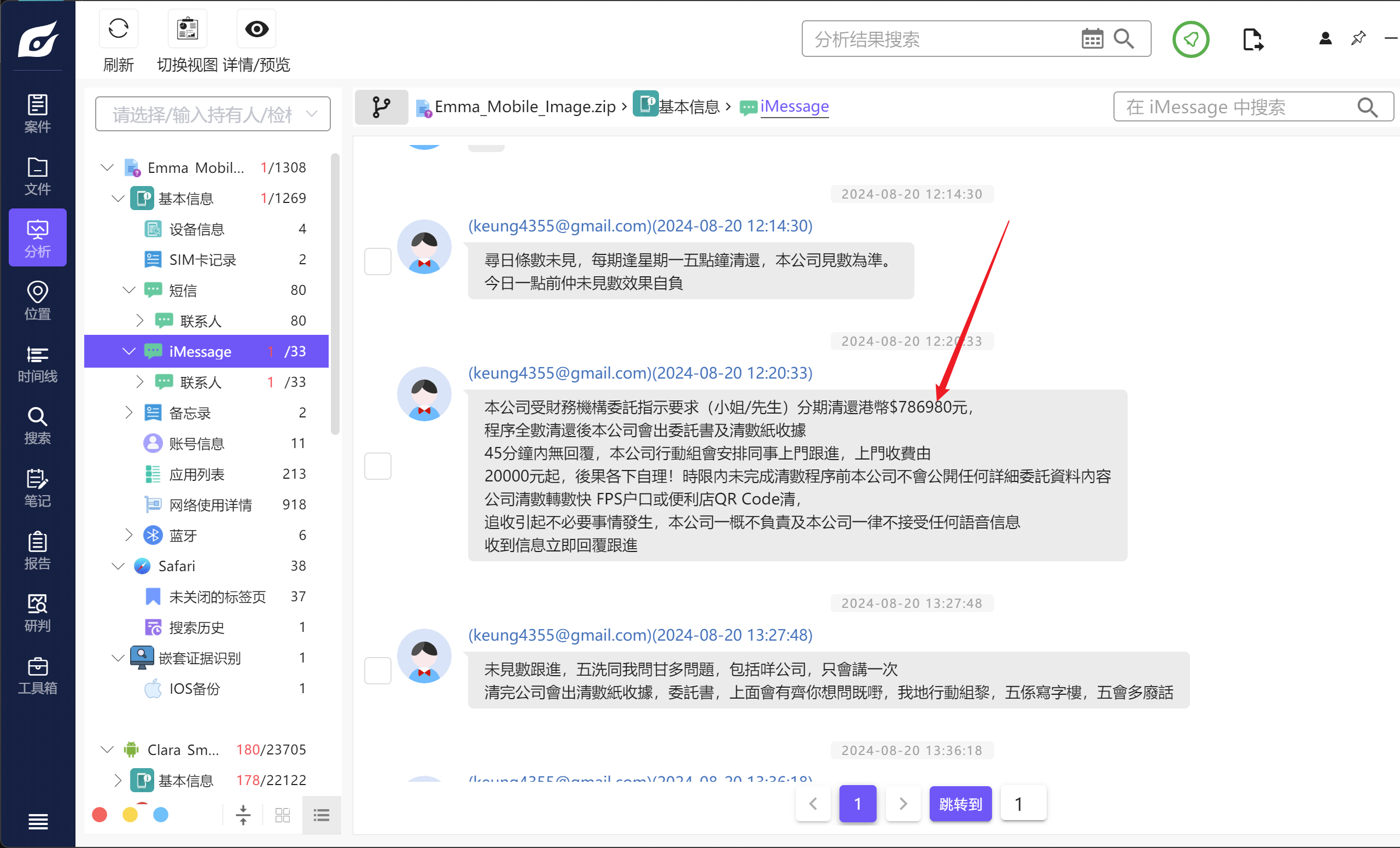
Task: Click the Refresh (刷新) toolbar icon
Action: pos(118,29)
